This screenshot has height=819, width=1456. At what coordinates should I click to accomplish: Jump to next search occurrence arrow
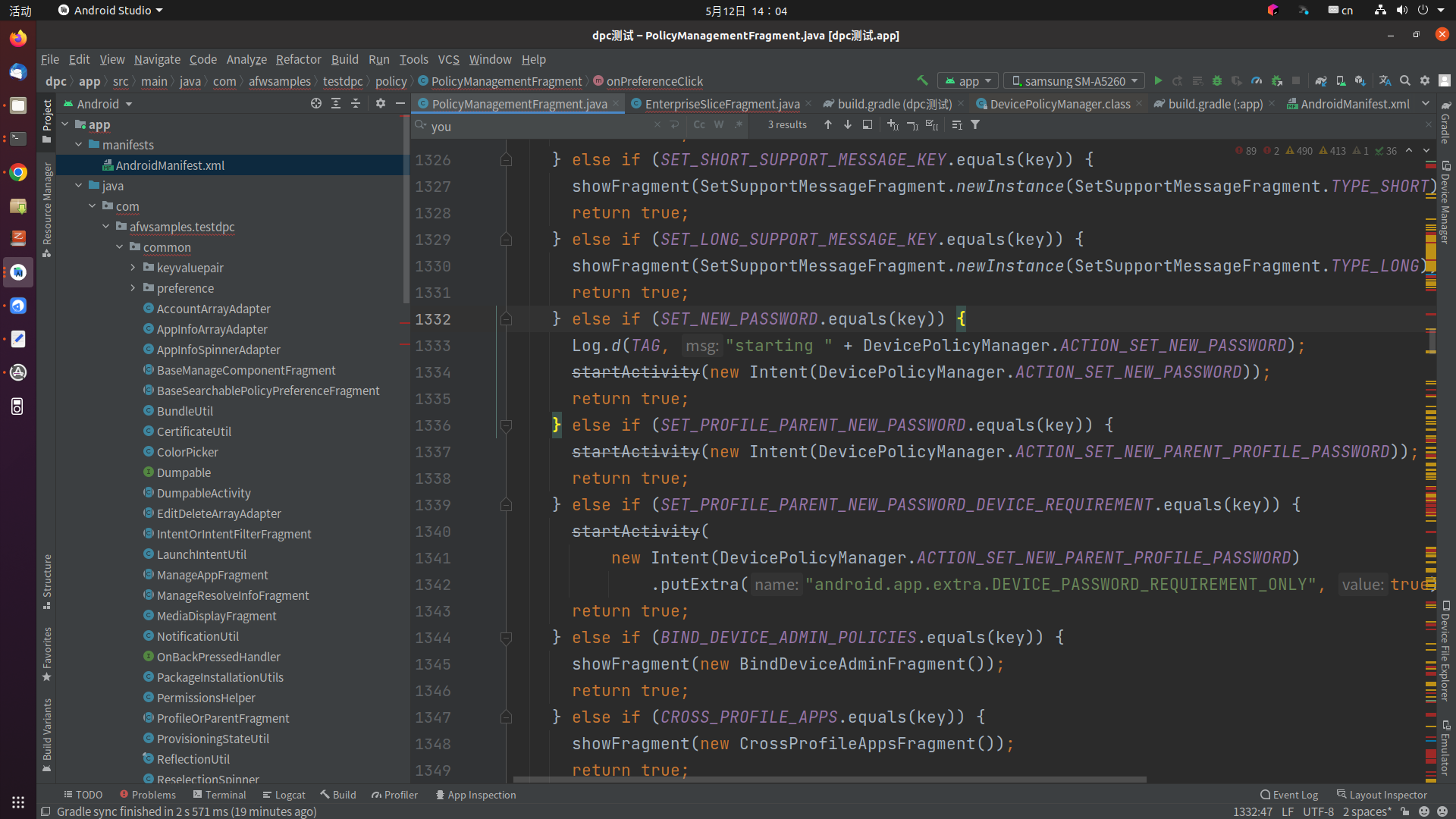[848, 124]
